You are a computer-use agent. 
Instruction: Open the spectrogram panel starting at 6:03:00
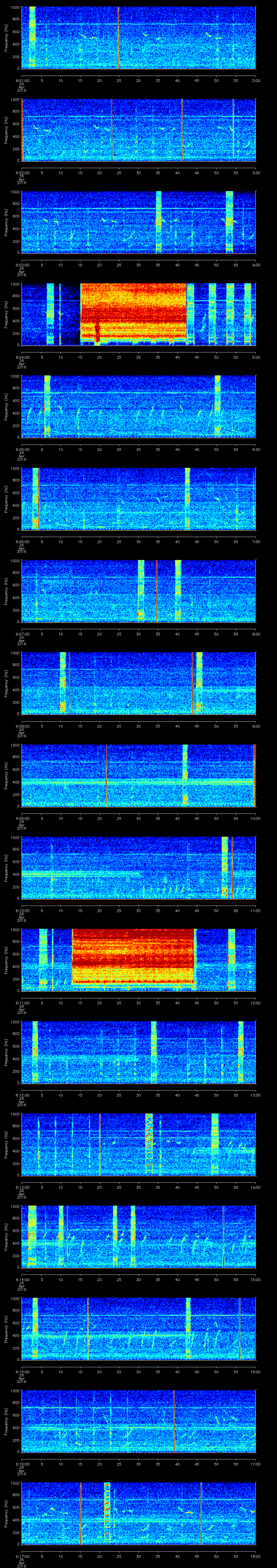click(x=138, y=222)
